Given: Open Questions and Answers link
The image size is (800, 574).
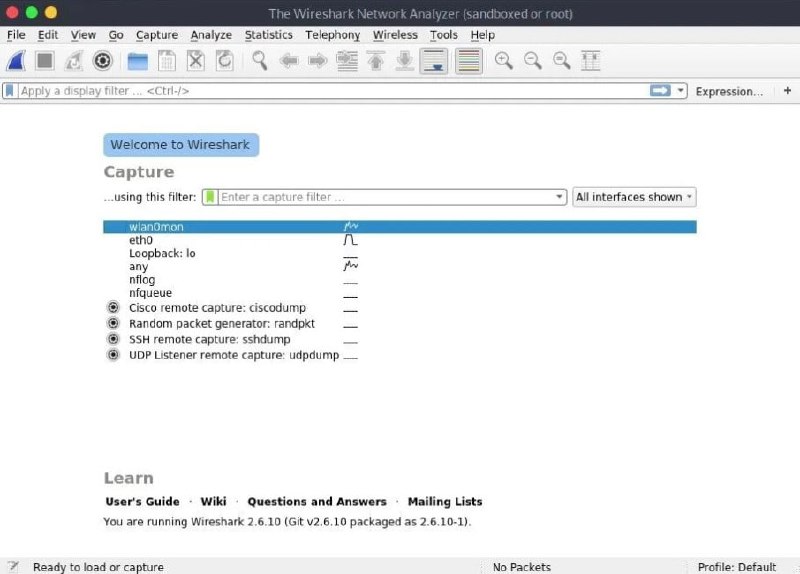Looking at the screenshot, I should click(317, 502).
